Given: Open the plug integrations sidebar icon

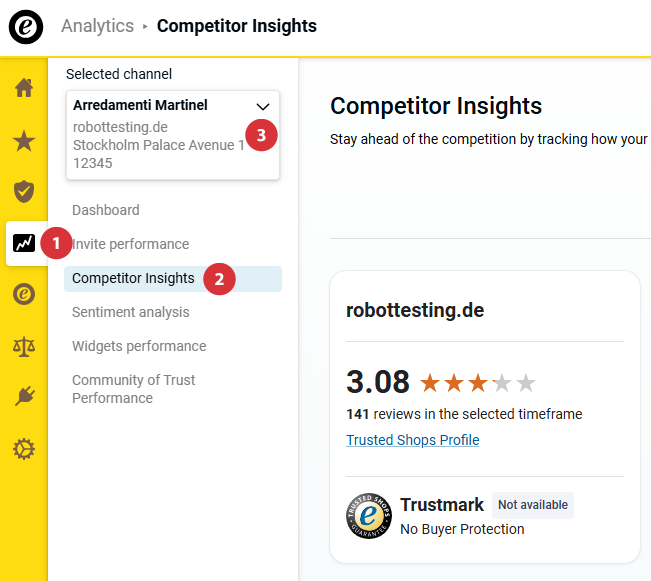Looking at the screenshot, I should [24, 397].
